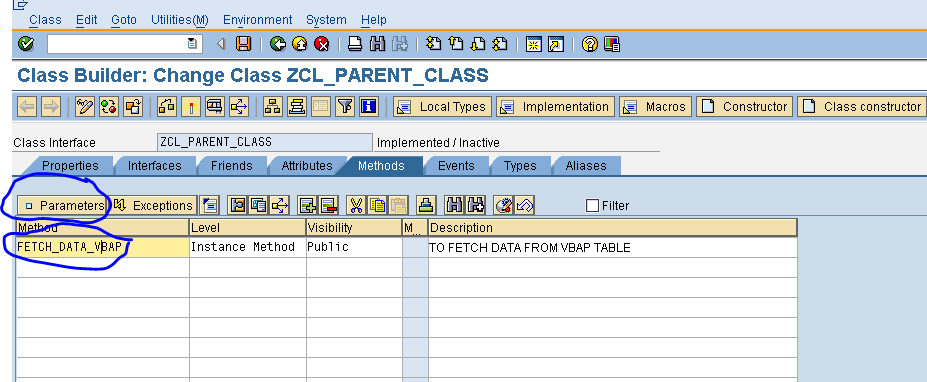Click the Local Types button
This screenshot has height=382, width=927.
pos(443,106)
